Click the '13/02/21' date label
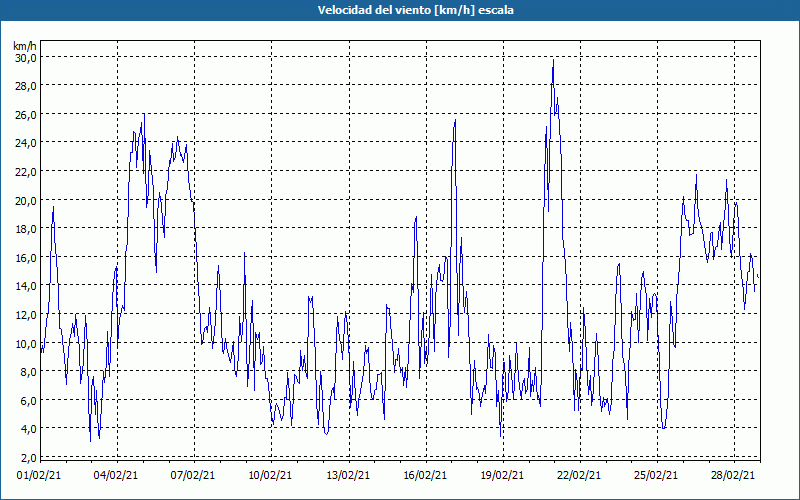 pos(348,475)
